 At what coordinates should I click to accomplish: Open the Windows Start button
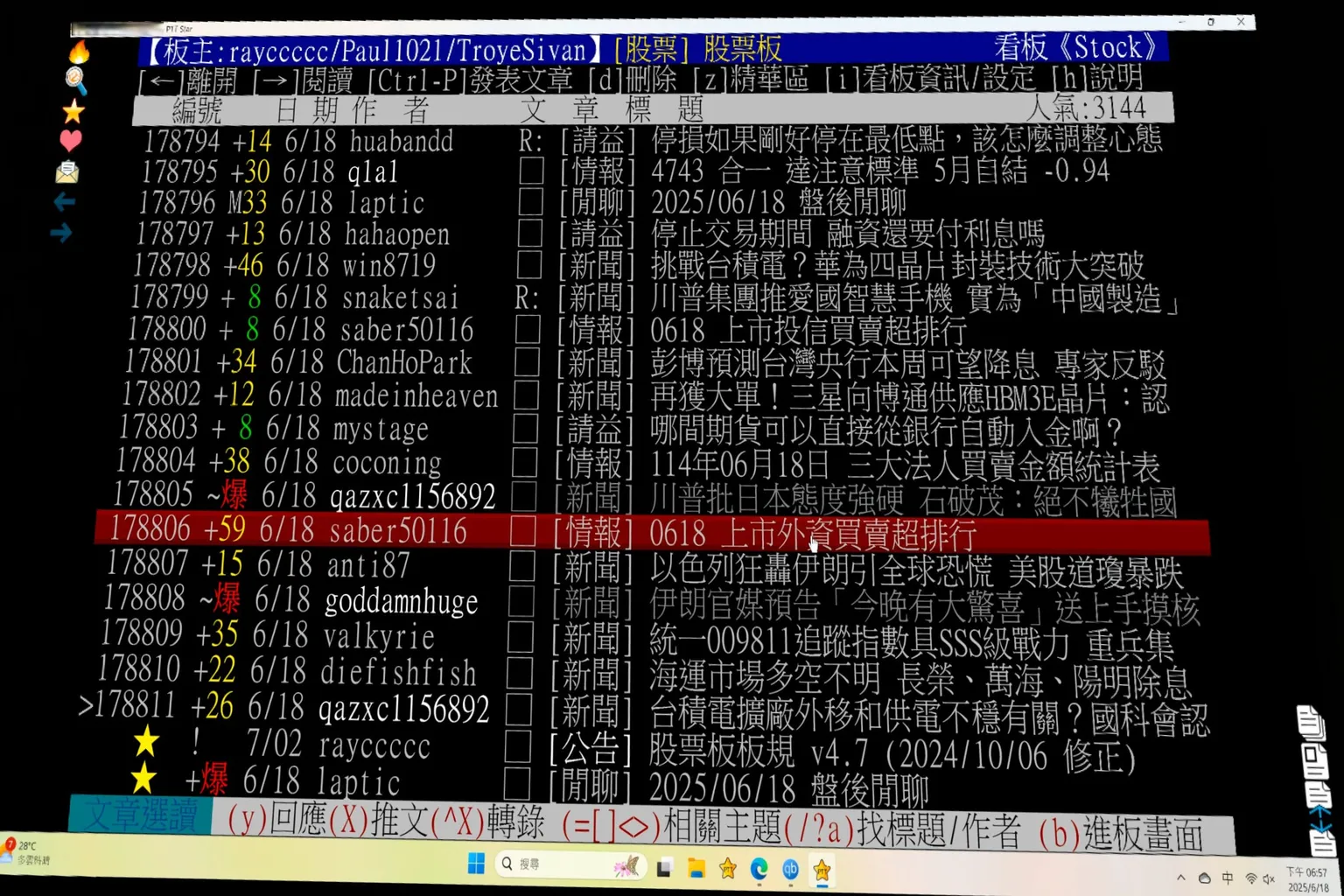coord(476,865)
